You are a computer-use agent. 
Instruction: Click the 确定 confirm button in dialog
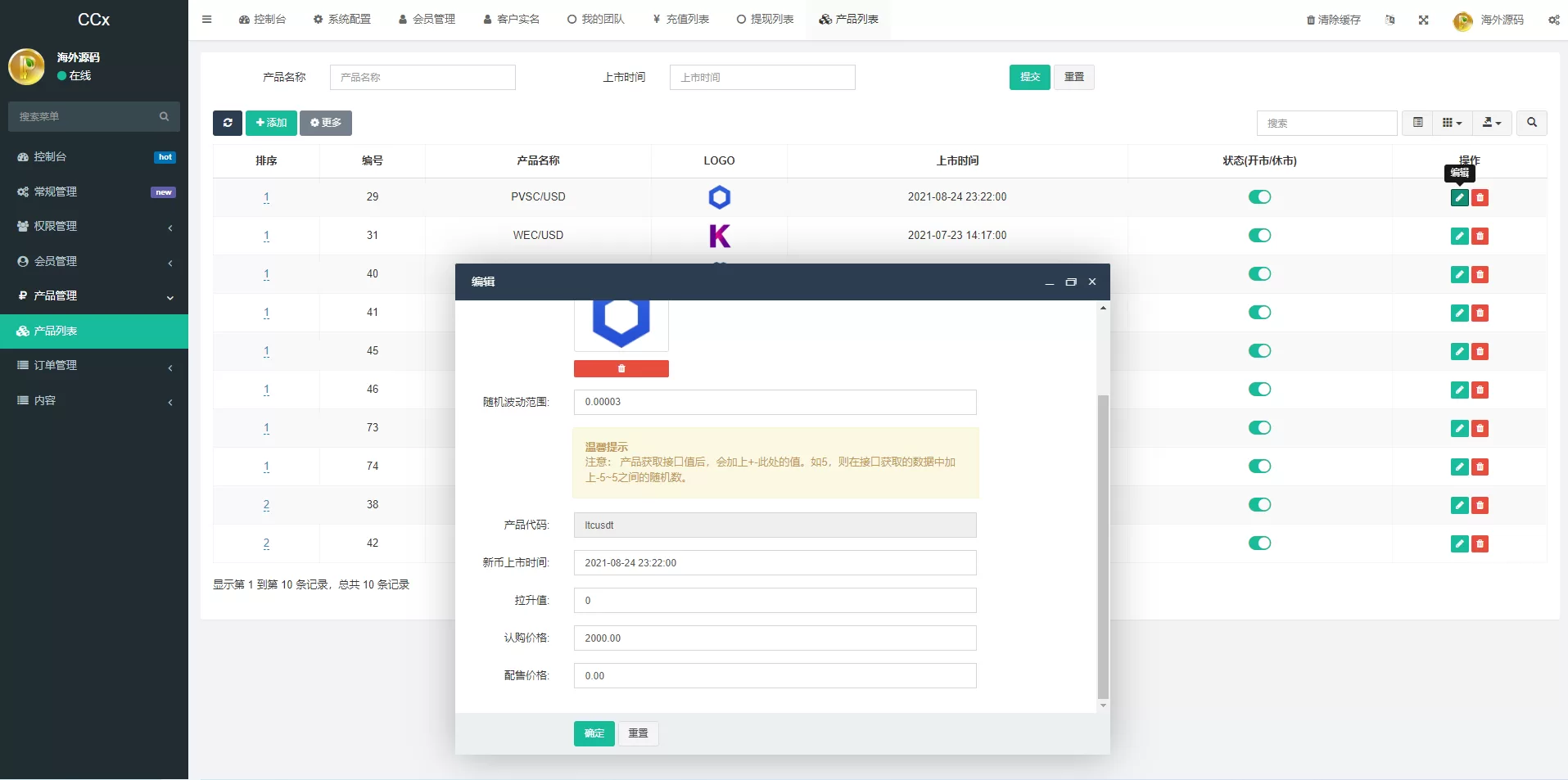click(x=594, y=733)
